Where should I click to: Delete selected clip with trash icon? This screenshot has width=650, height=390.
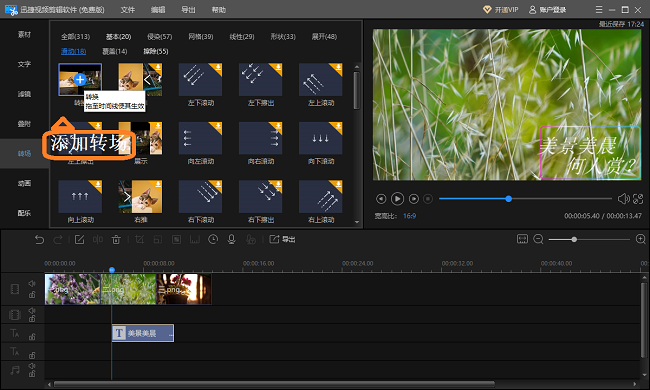pyautogui.click(x=116, y=240)
